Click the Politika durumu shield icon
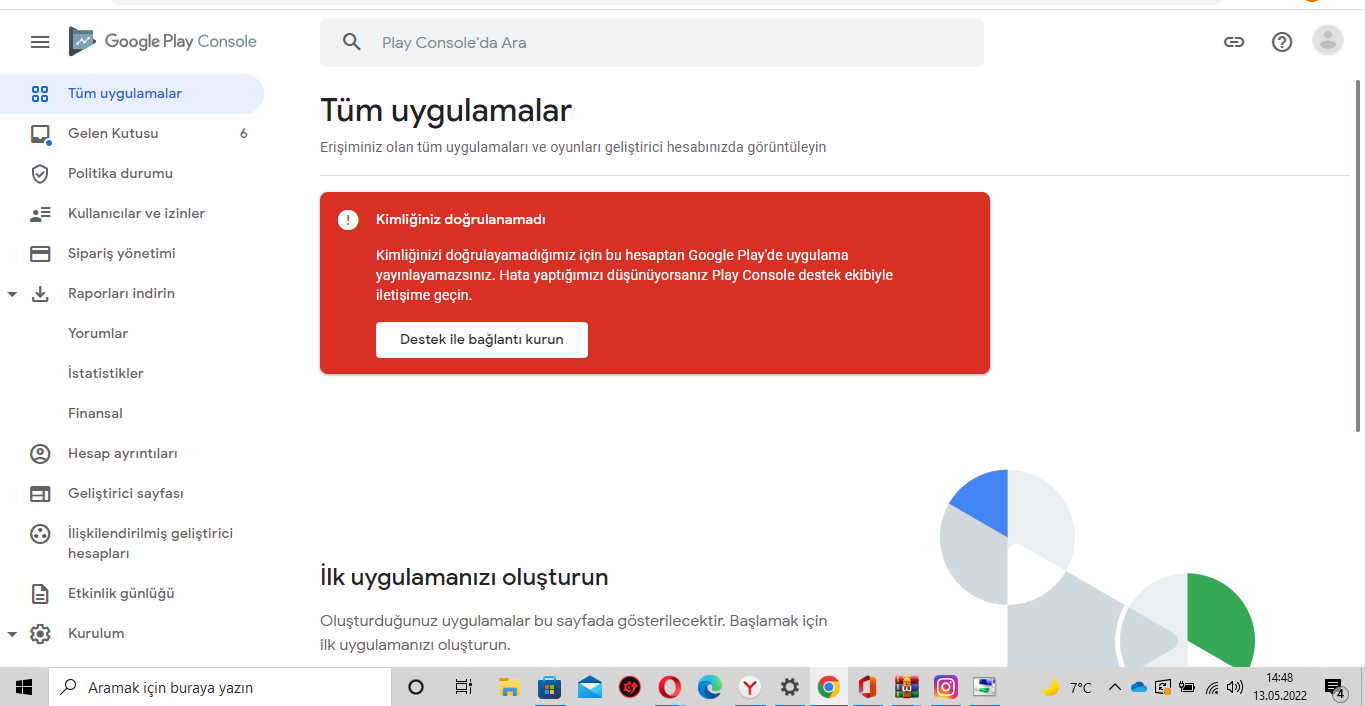Screen dimensions: 1365x706 (x=40, y=174)
